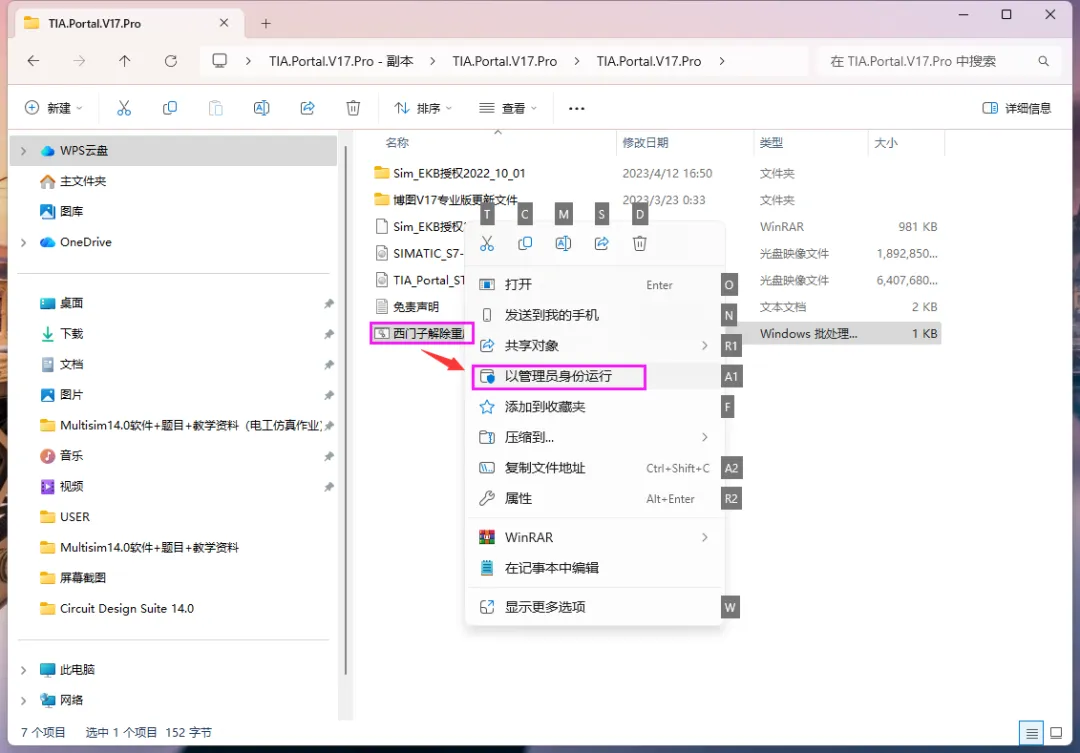The image size is (1080, 753).
Task: Click the computer icon in the address bar
Action: [220, 61]
